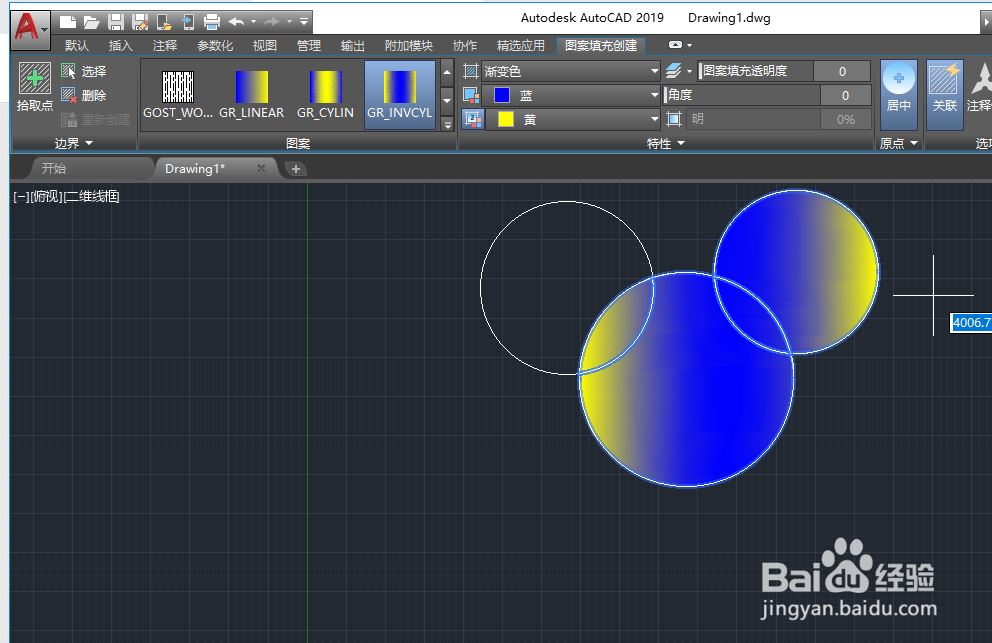The height and width of the screenshot is (643, 992).
Task: Click the tint value field showing 0%
Action: coord(845,120)
